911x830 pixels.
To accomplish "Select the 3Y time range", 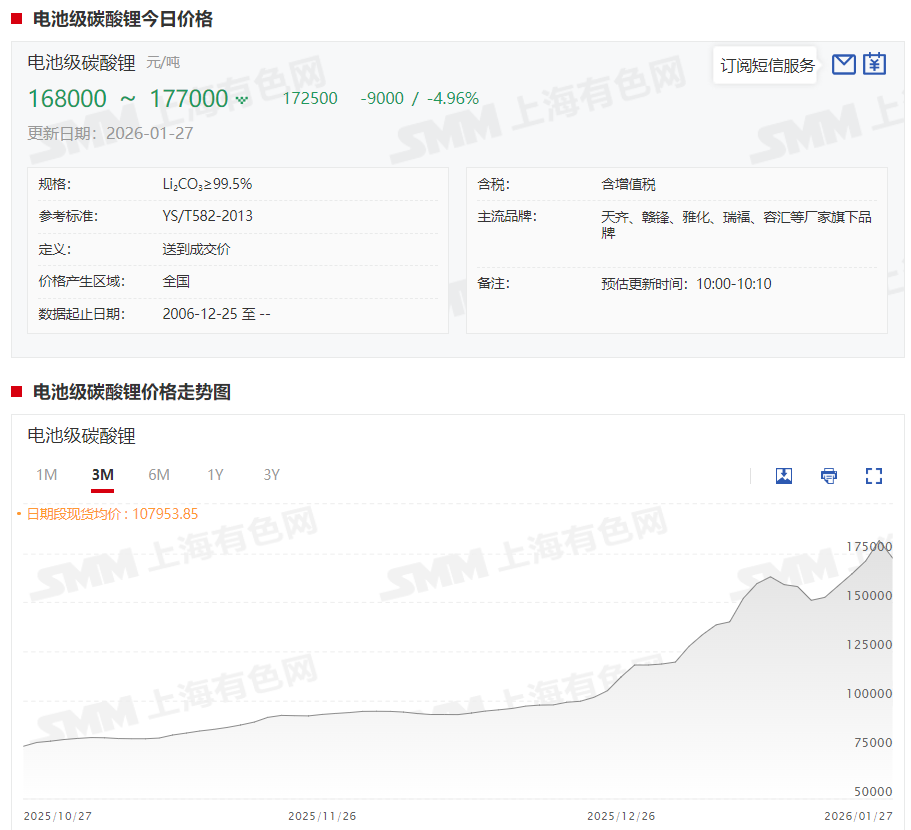I will (x=271, y=475).
